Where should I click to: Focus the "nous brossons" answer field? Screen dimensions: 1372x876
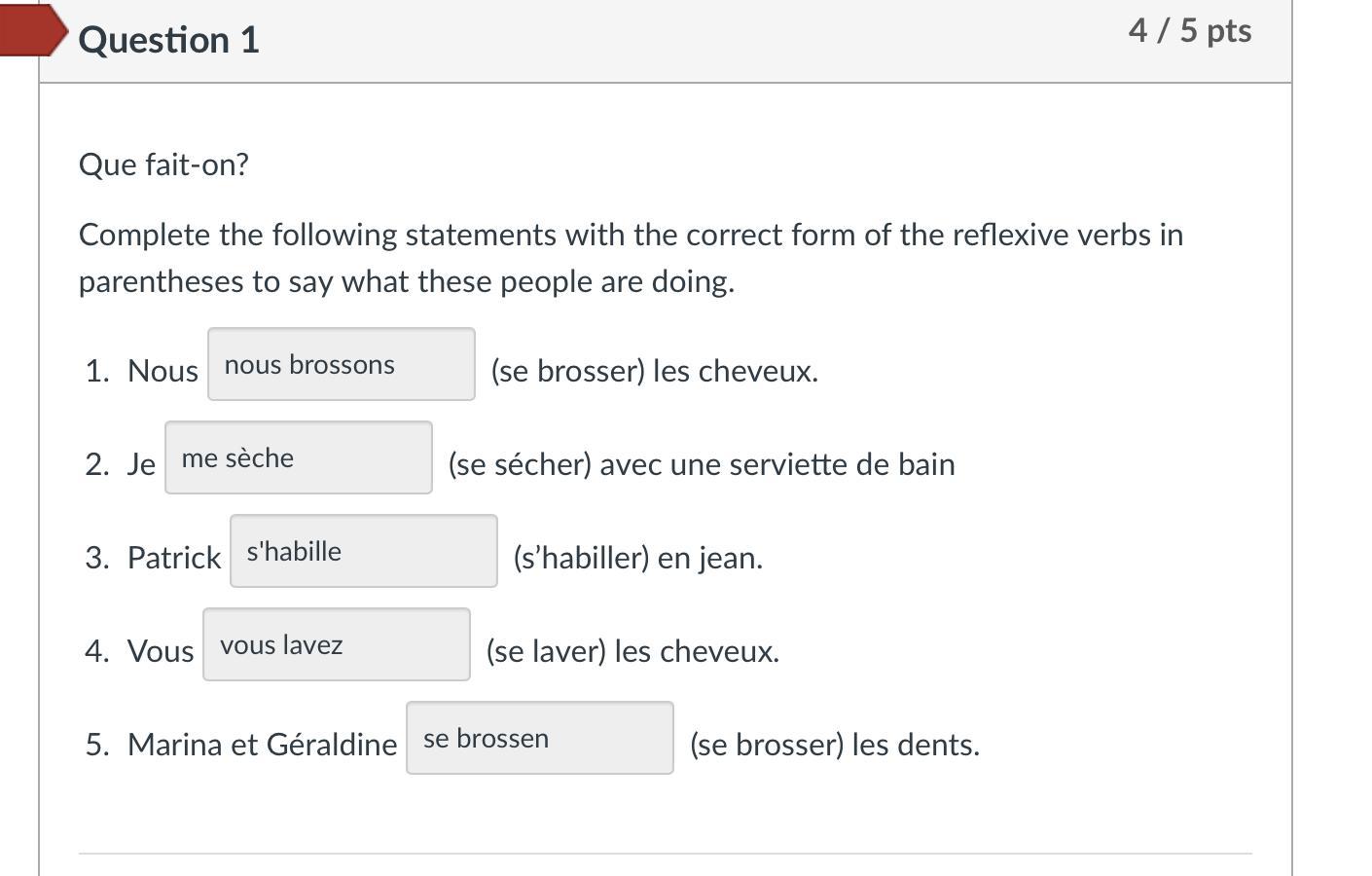[341, 365]
